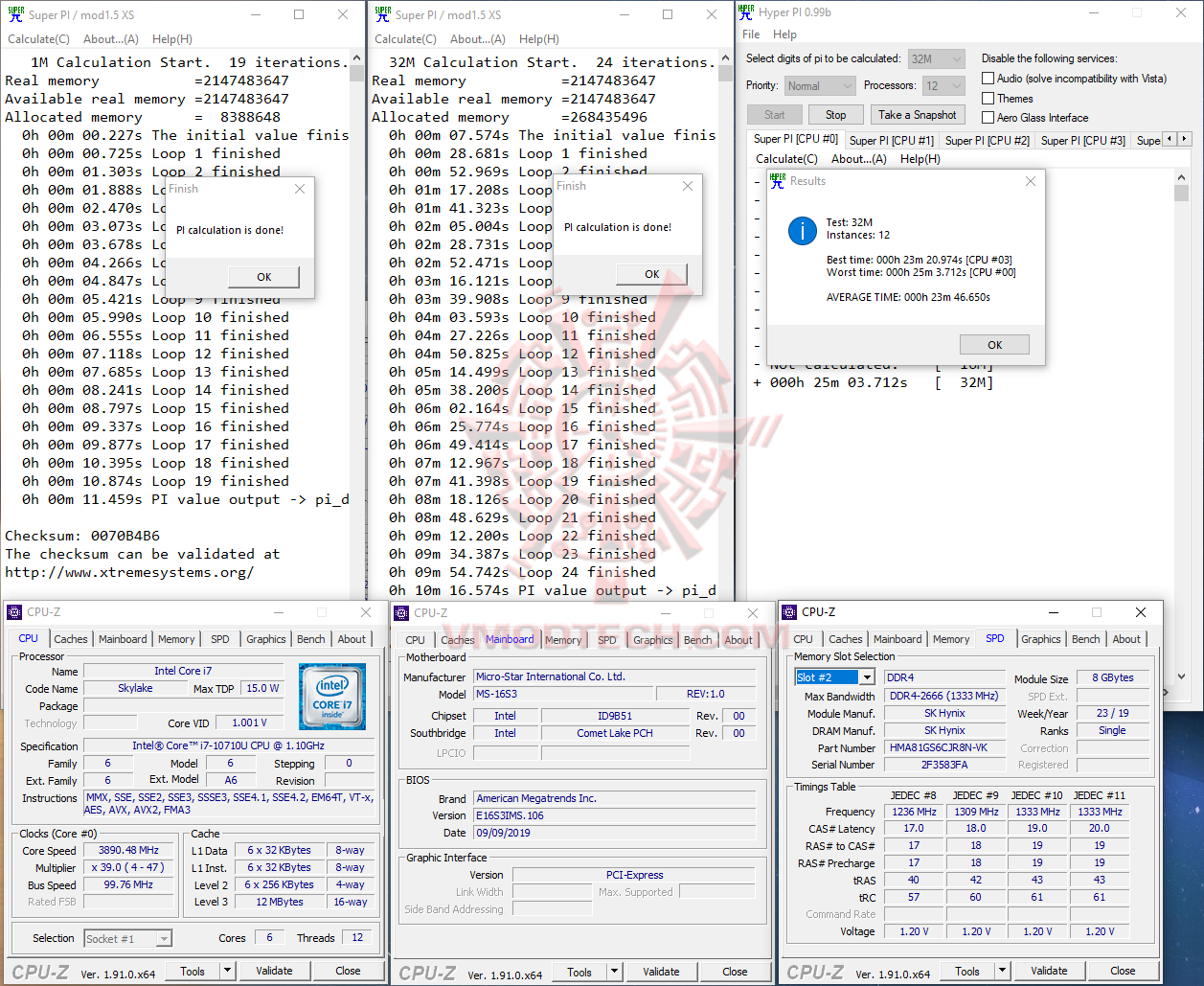Click the Super PI icon in the 32M window title
The width and height of the screenshot is (1204, 986).
[x=383, y=14]
